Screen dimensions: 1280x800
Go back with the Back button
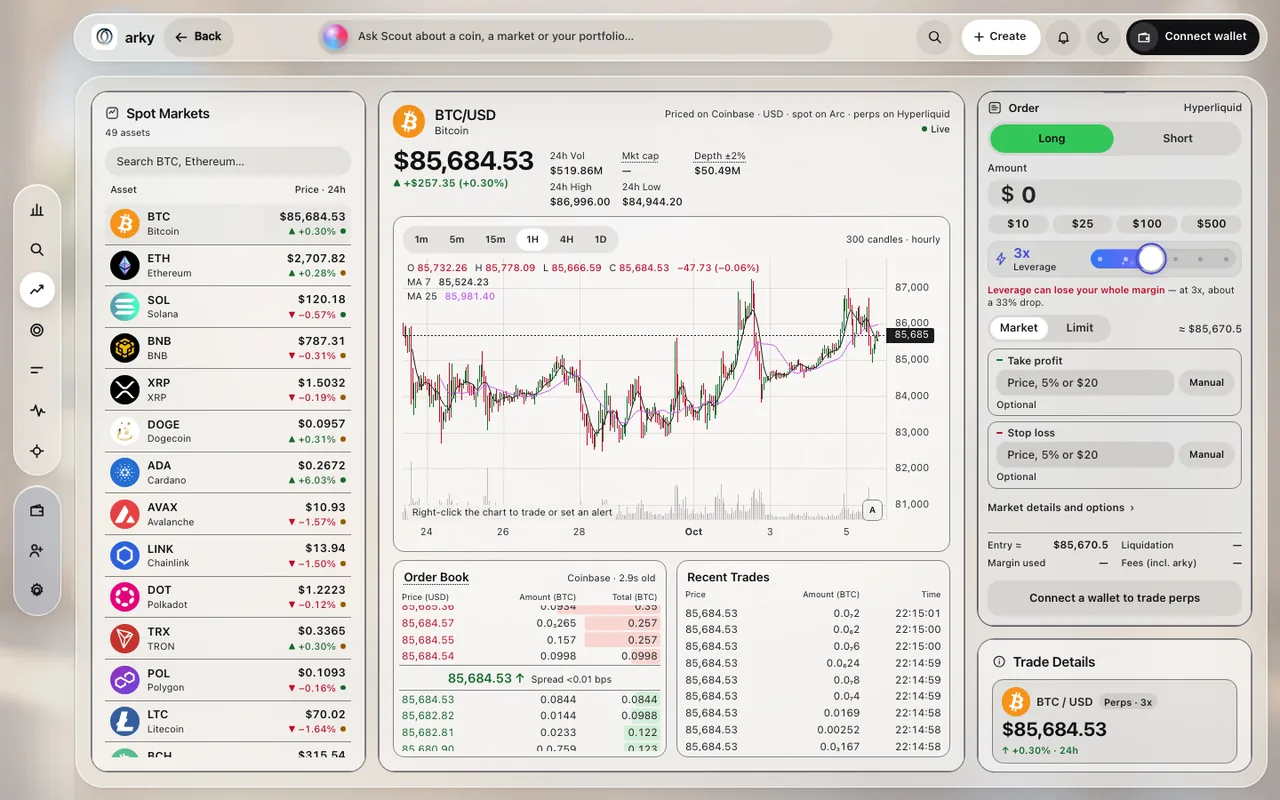coord(198,37)
